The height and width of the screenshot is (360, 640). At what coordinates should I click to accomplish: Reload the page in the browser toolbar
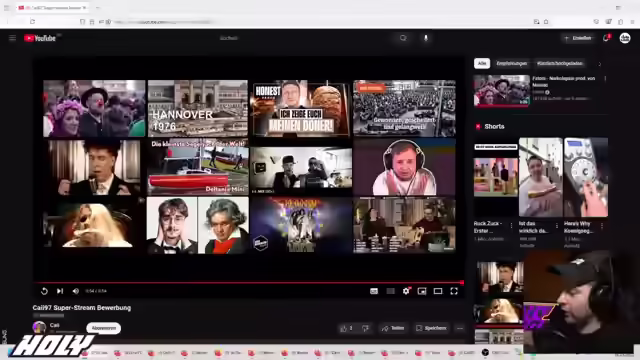pos(32,22)
